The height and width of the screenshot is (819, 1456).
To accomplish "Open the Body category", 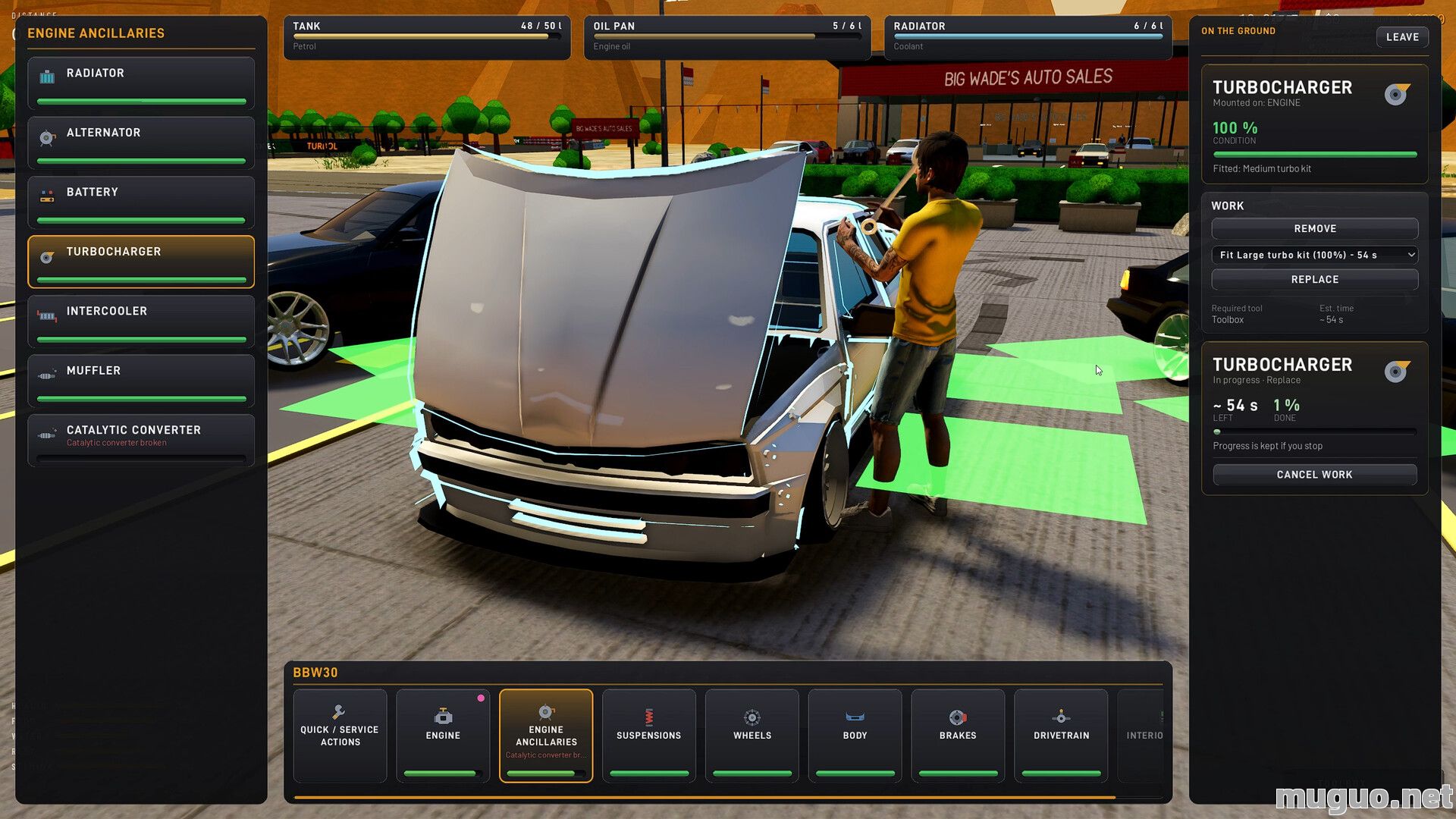I will (855, 736).
